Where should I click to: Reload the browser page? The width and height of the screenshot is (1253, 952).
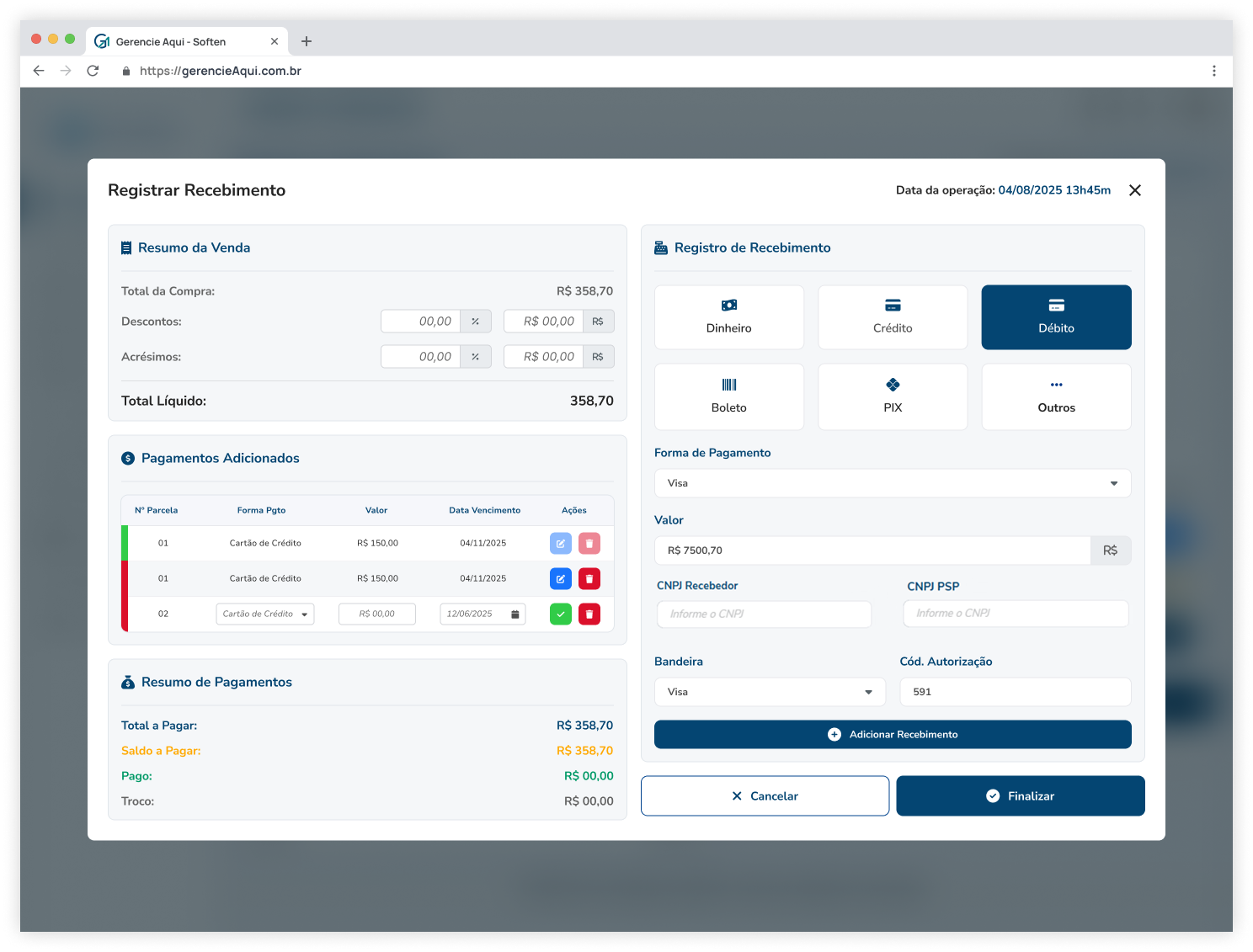click(93, 71)
